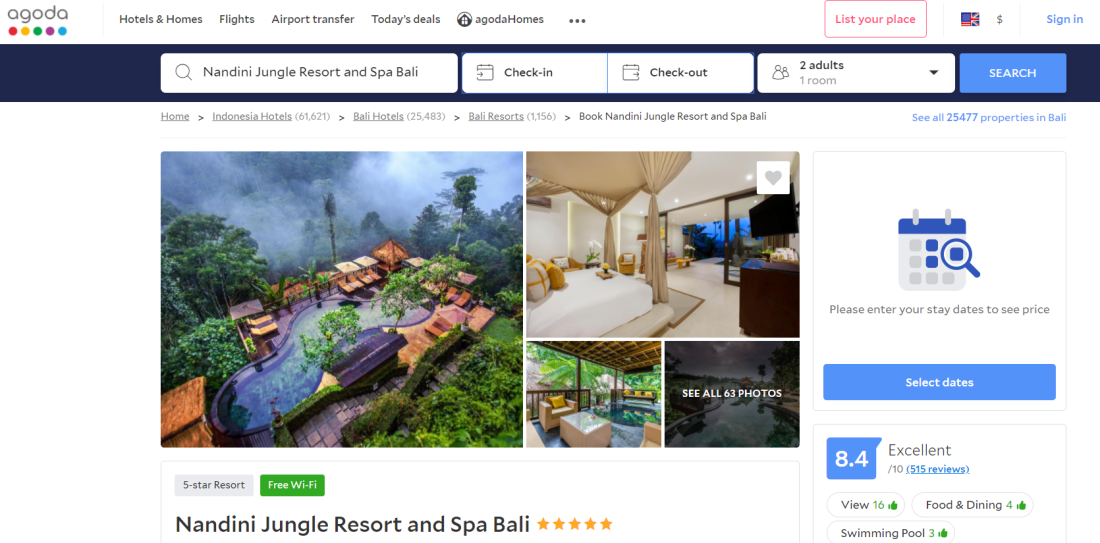Click the Bali Hotels breadcrumb link
The width and height of the screenshot is (1100, 543).
coord(379,116)
